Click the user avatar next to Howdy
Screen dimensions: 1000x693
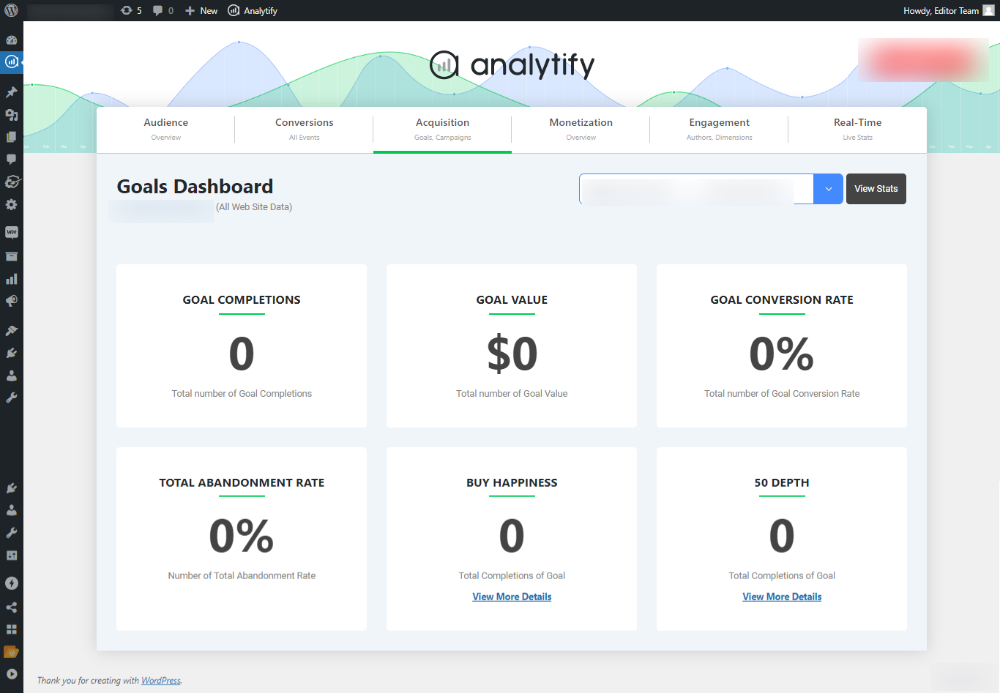(x=989, y=10)
